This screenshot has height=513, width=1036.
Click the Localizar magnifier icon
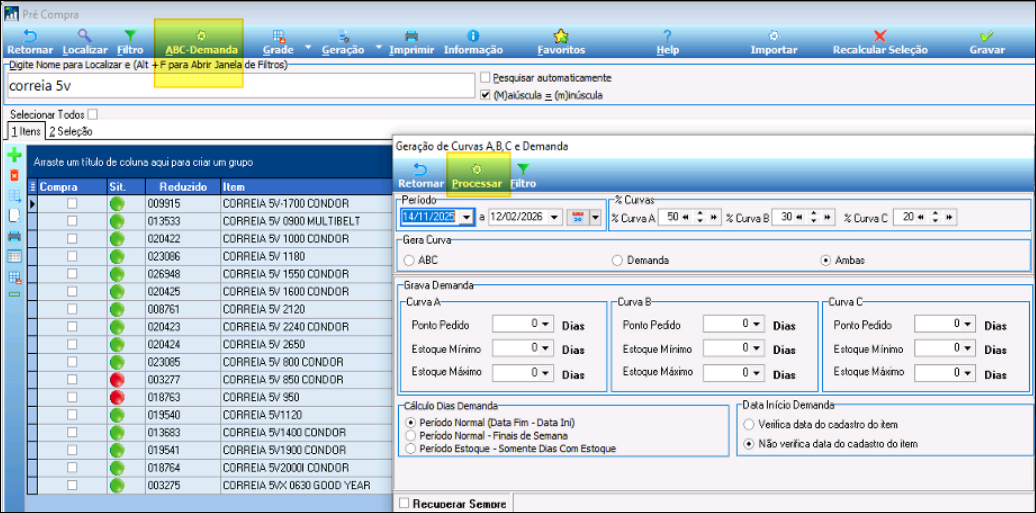click(x=84, y=36)
